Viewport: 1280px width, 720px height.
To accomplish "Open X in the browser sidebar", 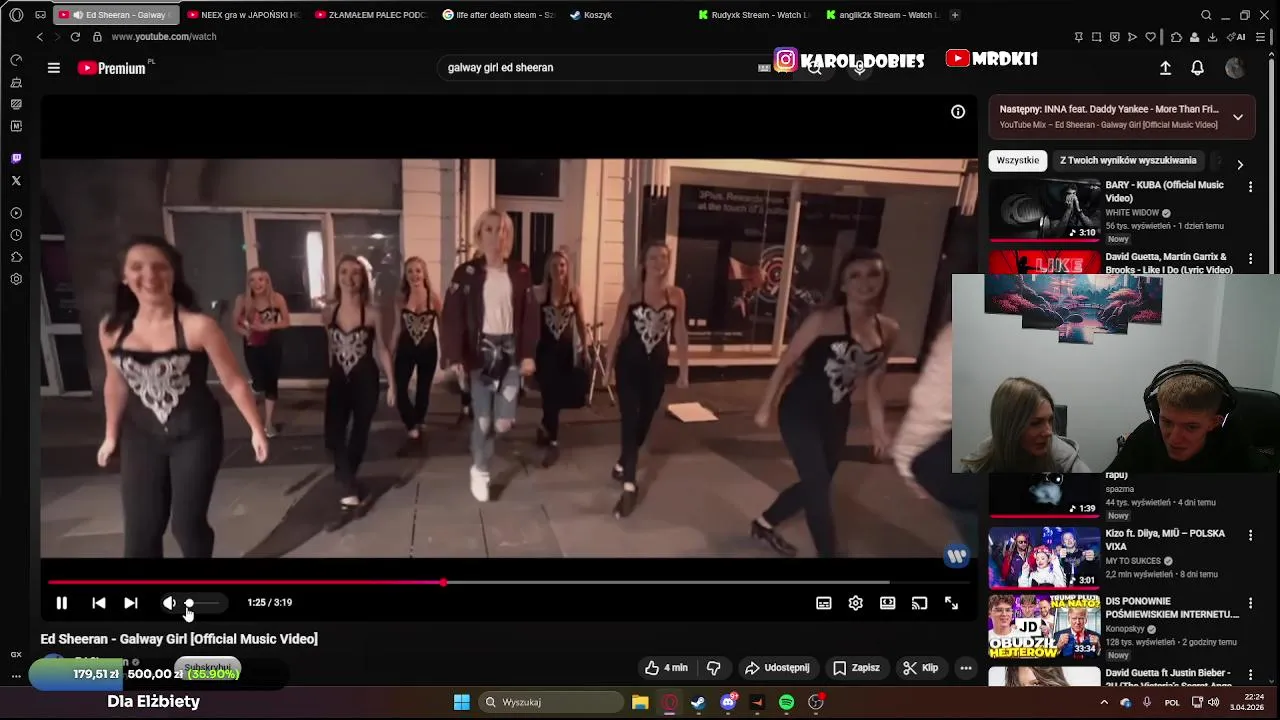I will [16, 181].
